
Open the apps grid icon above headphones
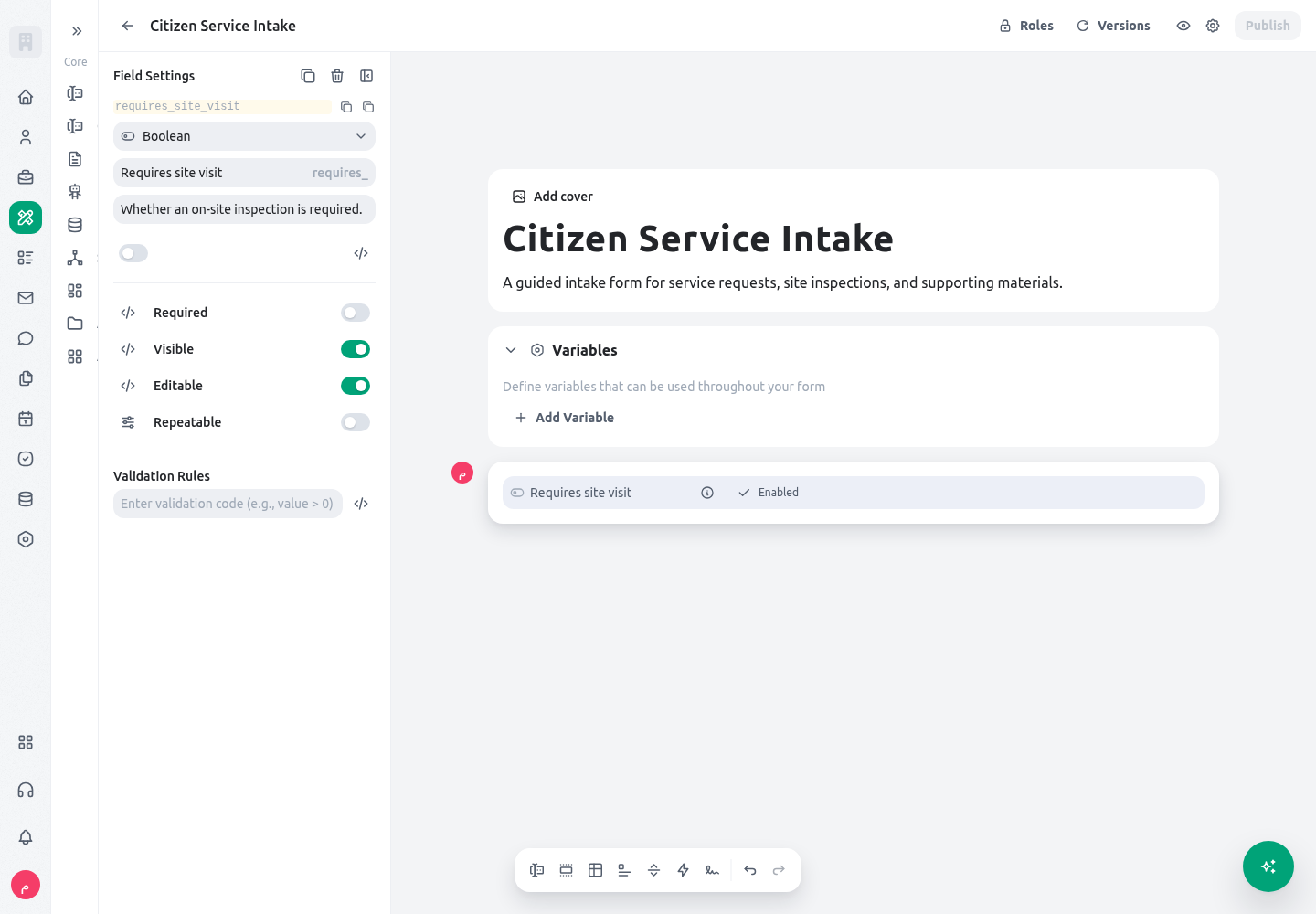[26, 742]
